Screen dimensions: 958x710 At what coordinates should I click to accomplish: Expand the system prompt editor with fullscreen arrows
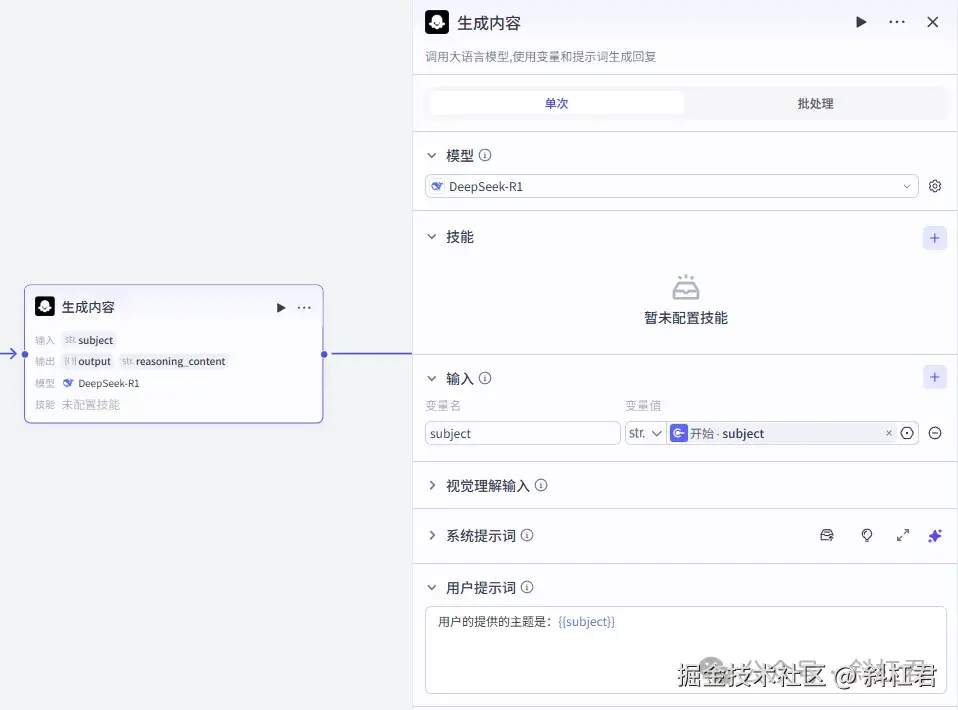tap(902, 535)
